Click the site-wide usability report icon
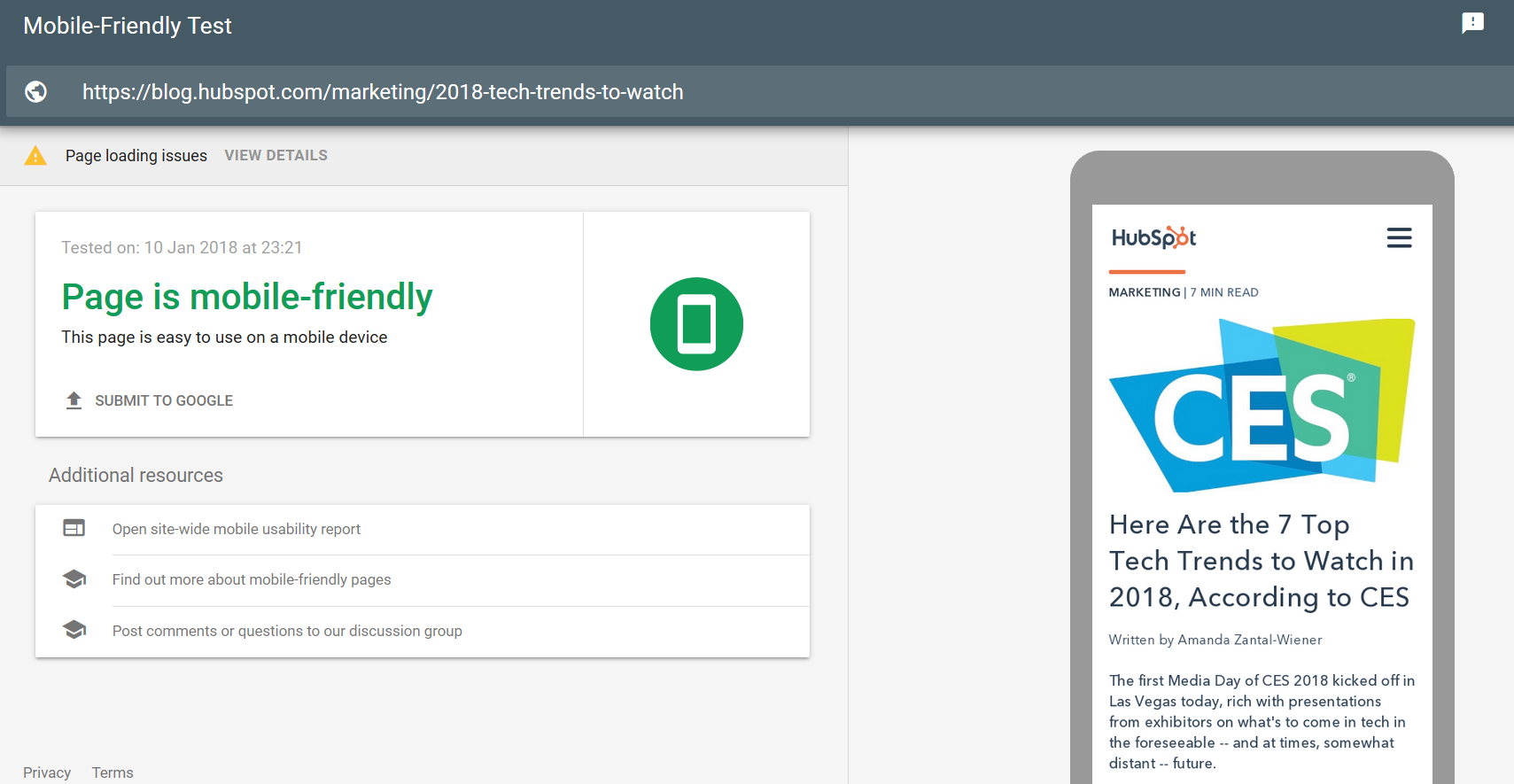Viewport: 1514px width, 784px height. (74, 528)
